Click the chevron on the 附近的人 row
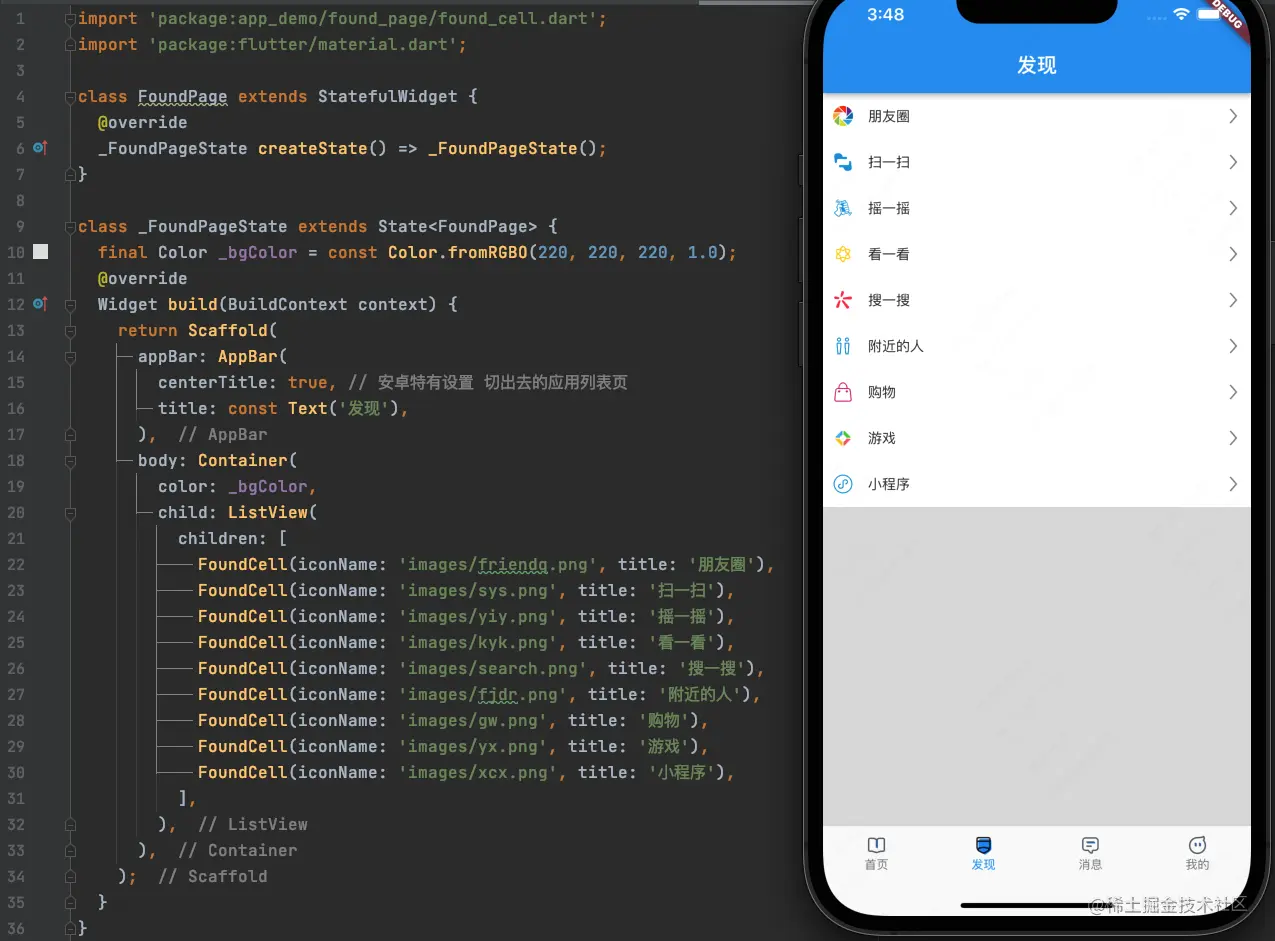1275x941 pixels. (x=1233, y=346)
